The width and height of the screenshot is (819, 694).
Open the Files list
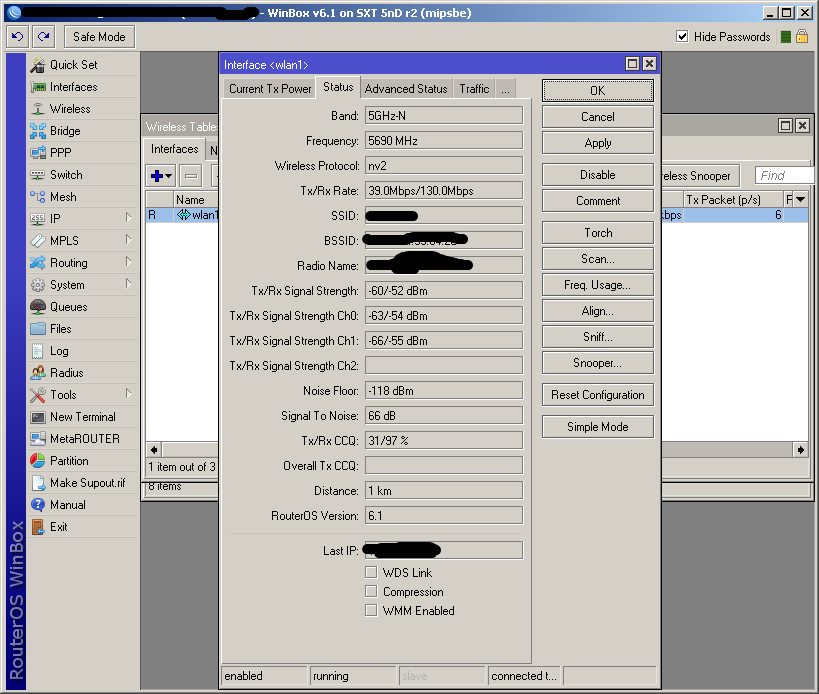(x=60, y=328)
